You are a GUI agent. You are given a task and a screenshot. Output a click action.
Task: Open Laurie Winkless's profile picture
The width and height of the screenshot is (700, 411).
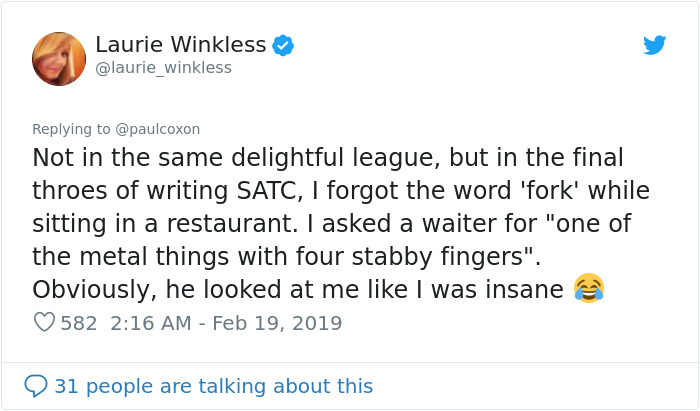[59, 58]
